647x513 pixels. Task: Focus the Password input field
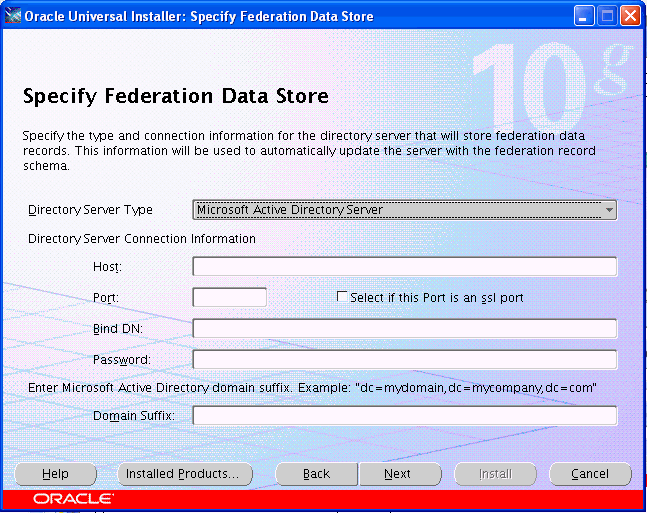click(404, 359)
